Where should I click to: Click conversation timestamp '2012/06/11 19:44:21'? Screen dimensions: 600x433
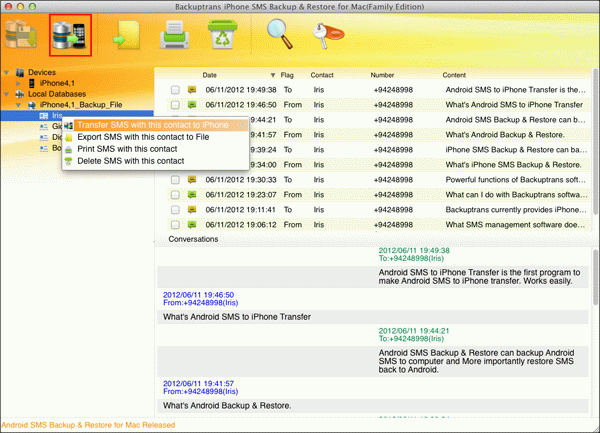tap(414, 331)
